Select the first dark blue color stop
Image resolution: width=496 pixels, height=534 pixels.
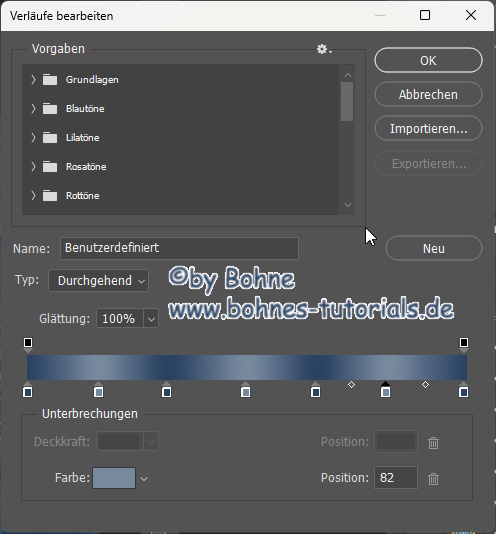coord(28,390)
